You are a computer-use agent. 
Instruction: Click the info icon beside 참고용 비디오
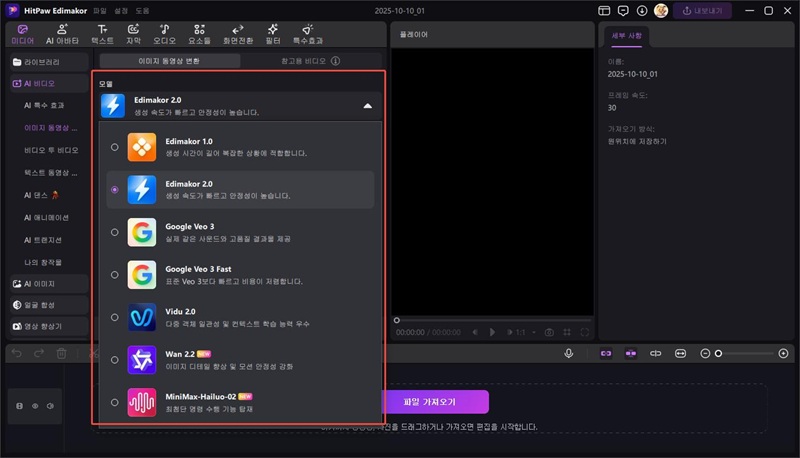click(336, 61)
